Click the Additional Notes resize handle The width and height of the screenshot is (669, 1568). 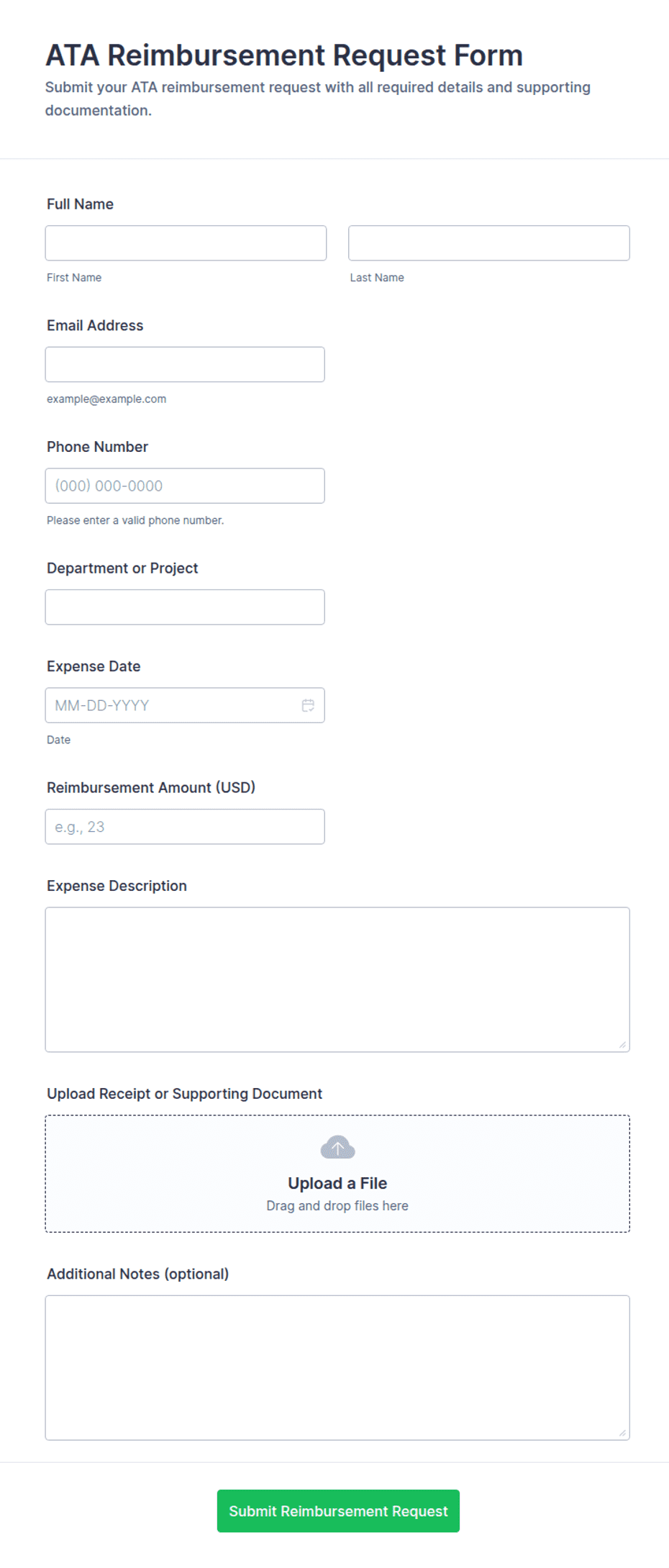coord(622,1432)
